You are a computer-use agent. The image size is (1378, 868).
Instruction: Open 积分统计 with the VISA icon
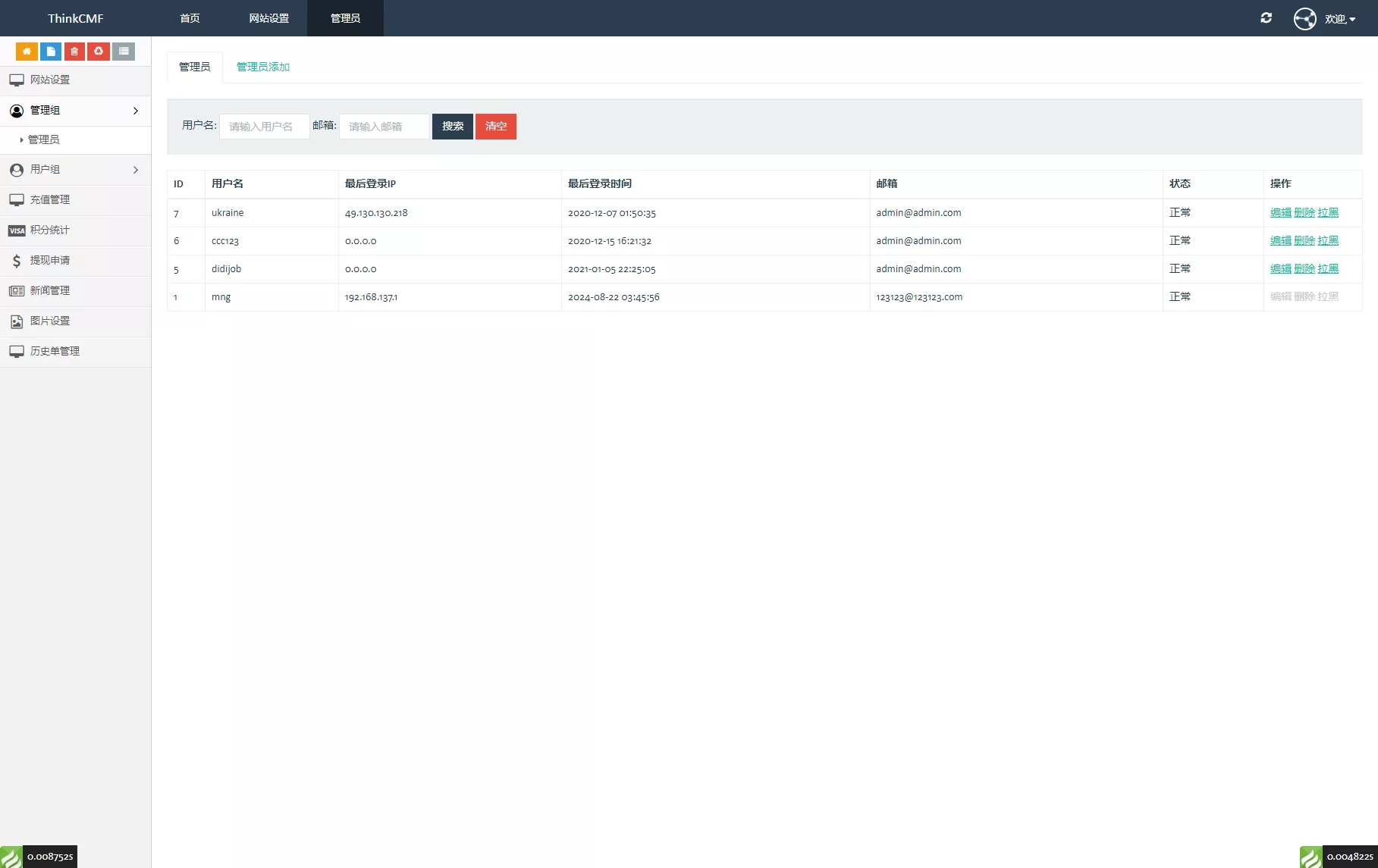(50, 230)
